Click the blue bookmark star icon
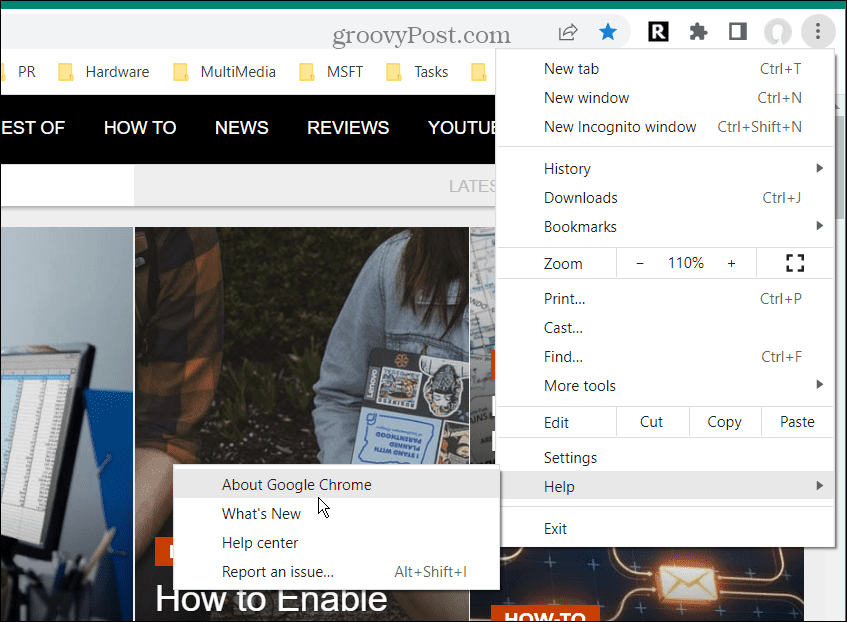The width and height of the screenshot is (847, 622). [x=608, y=32]
